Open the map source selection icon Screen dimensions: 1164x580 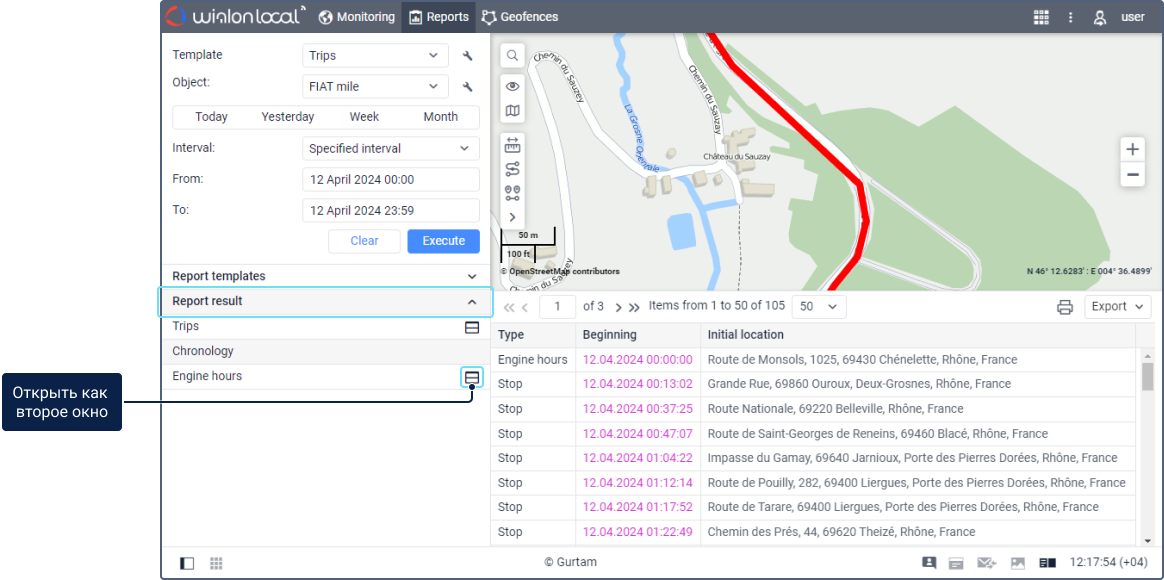[512, 111]
